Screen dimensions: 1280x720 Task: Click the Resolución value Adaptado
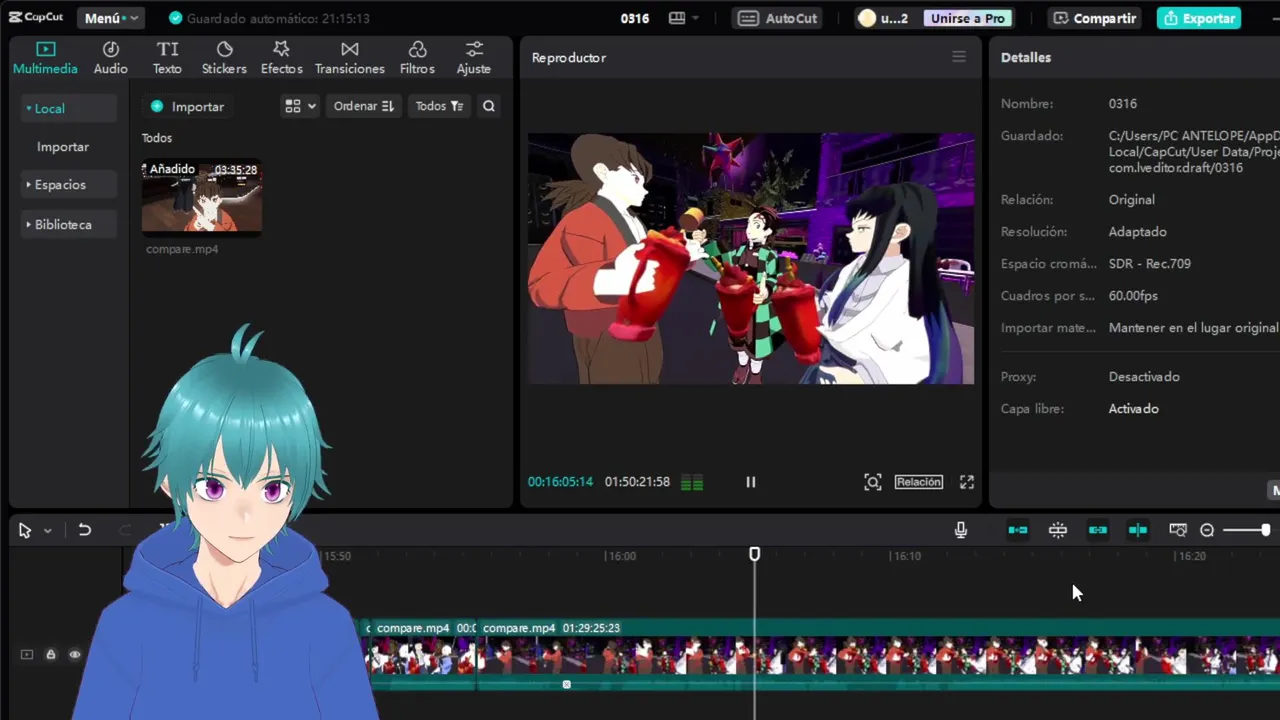pos(1138,232)
